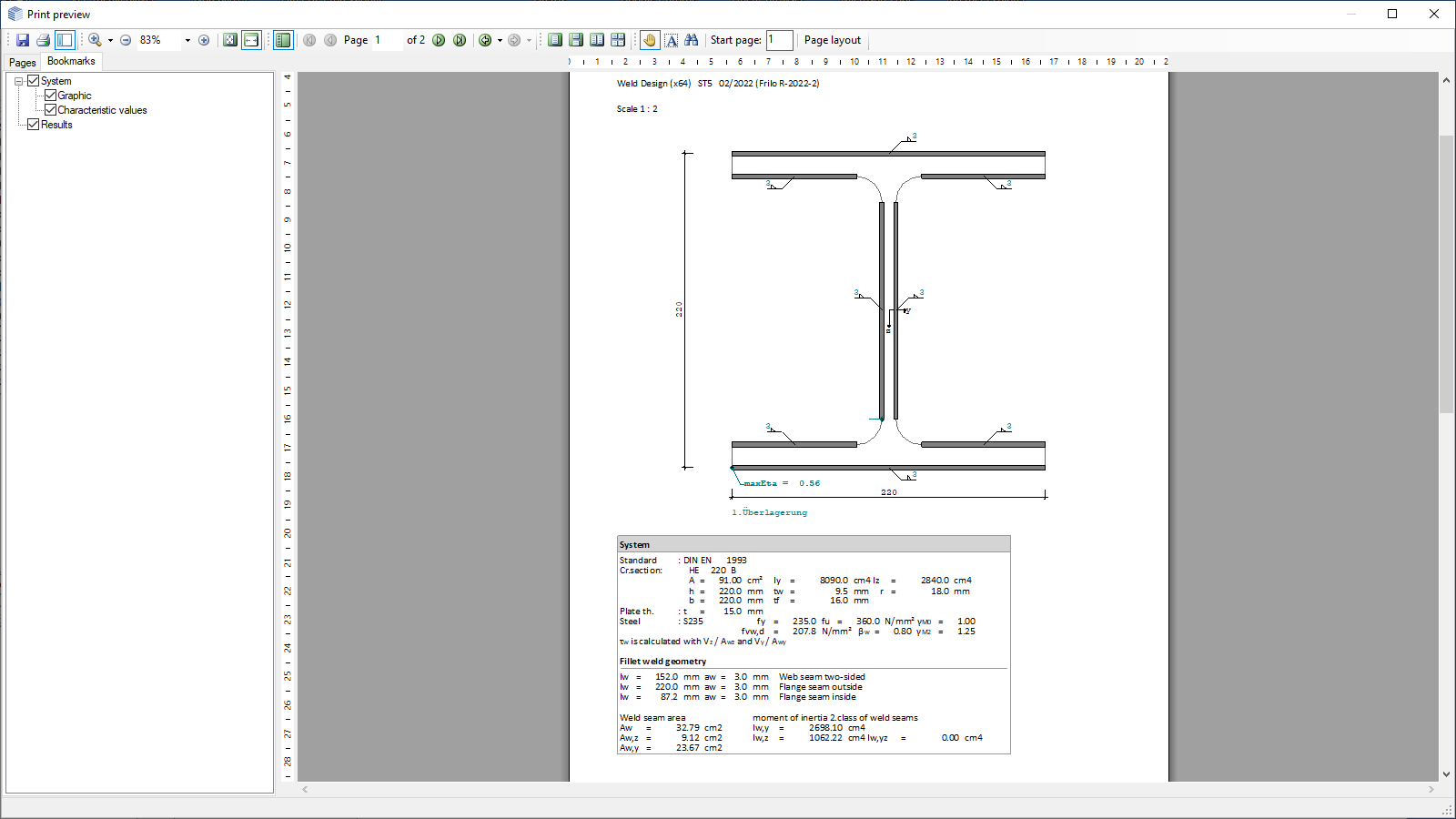
Task: Click the 'Flange seam inside' text
Action: (817, 697)
